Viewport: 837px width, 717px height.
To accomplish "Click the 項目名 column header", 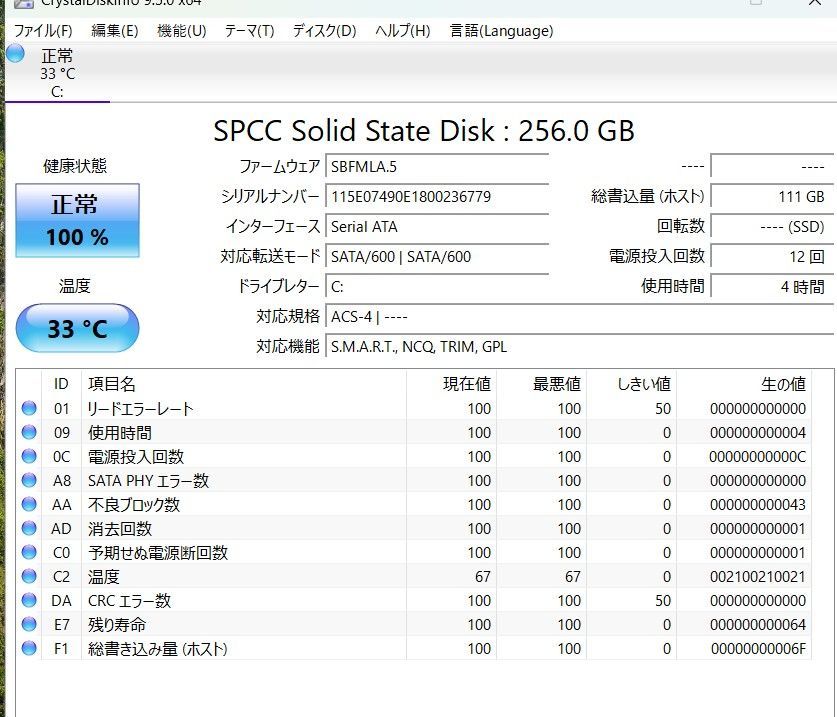I will [244, 384].
